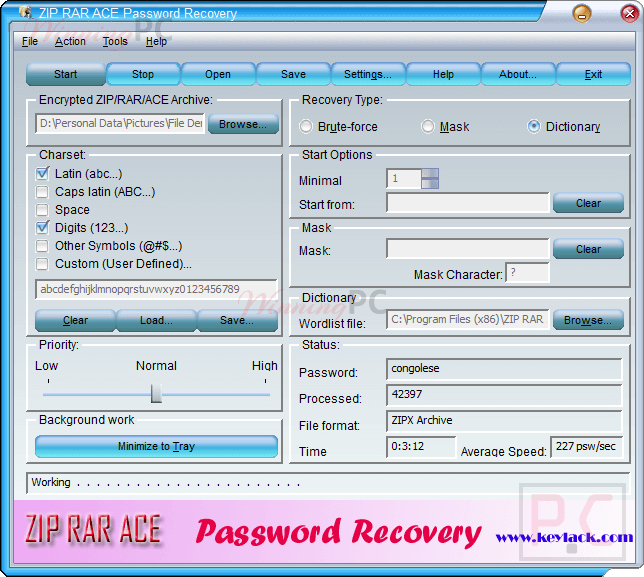Click the Help toolbar button
The width and height of the screenshot is (644, 577).
[x=443, y=74]
